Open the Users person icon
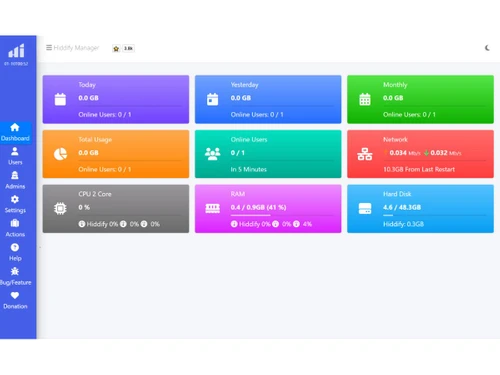Image resolution: width=500 pixels, height=375 pixels. [15, 151]
